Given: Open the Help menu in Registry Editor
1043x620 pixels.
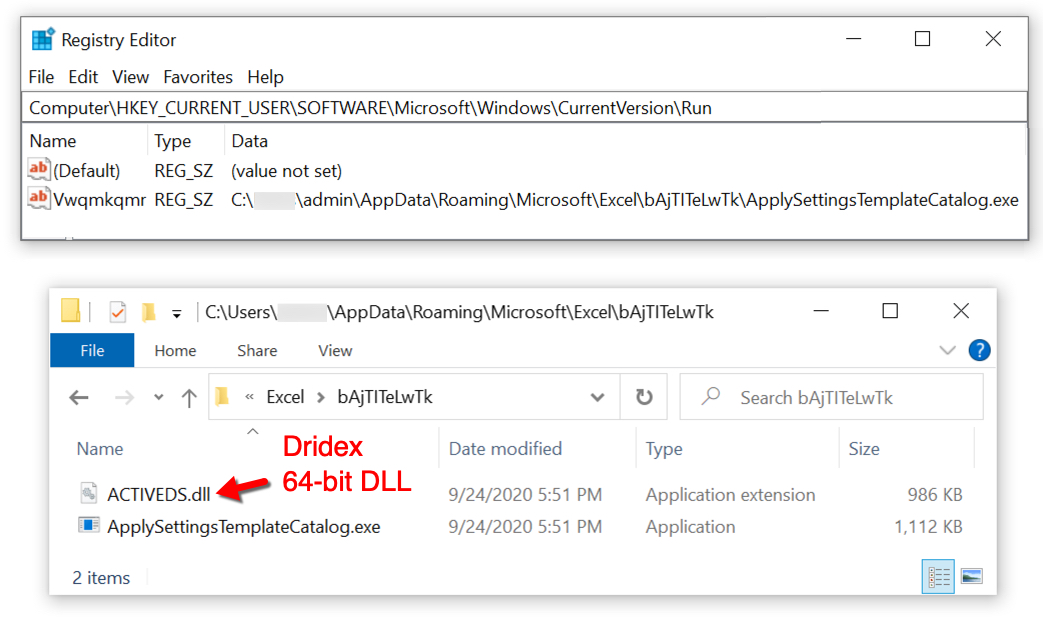Looking at the screenshot, I should click(x=265, y=77).
